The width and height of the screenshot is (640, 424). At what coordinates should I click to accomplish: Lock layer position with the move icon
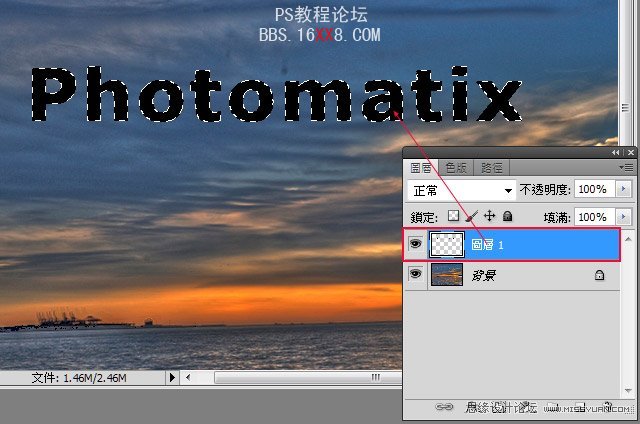489,216
